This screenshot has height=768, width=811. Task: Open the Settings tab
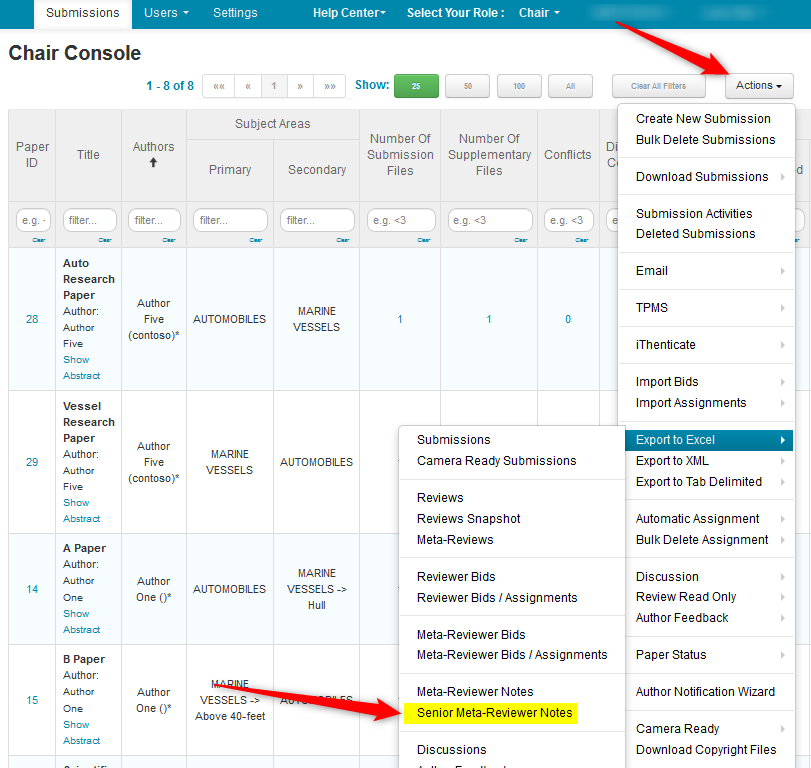(x=235, y=13)
